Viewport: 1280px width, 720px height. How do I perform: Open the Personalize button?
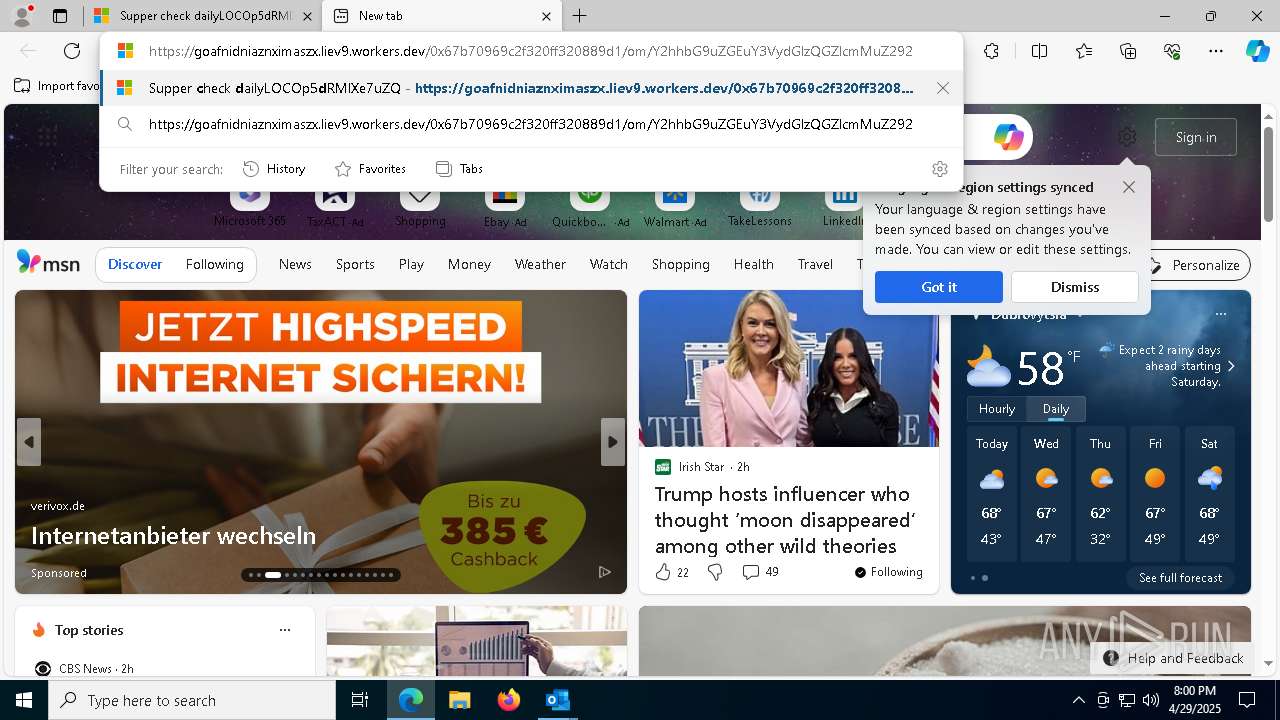point(1196,265)
